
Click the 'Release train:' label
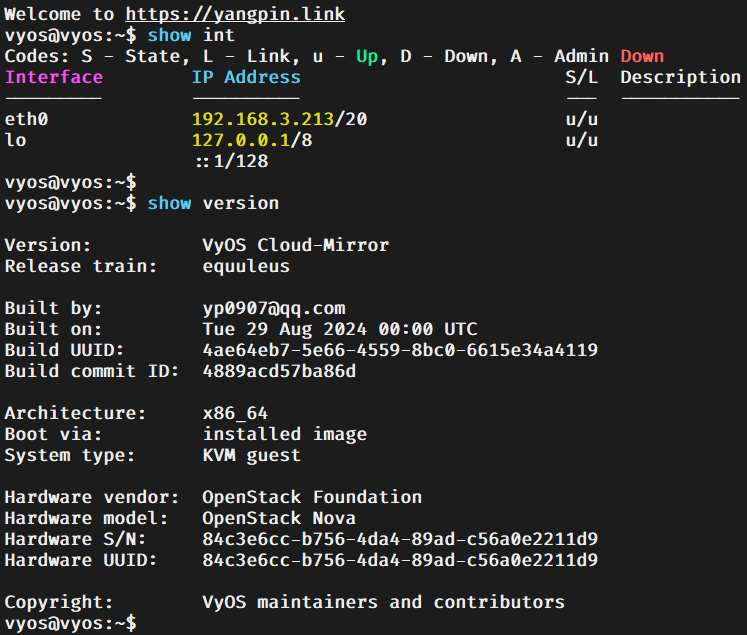coord(81,266)
